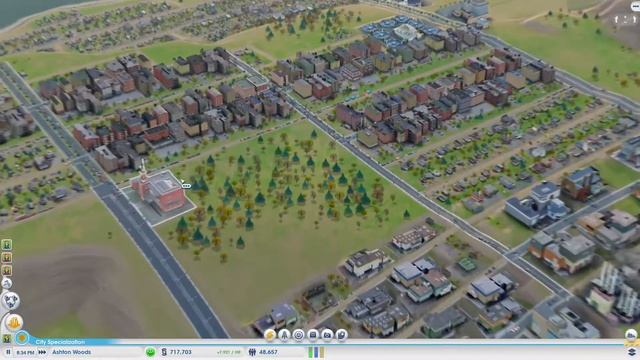Click the triple-arrow fast-forward speed button
Image resolution: width=640 pixels, height=360 pixels.
pyautogui.click(x=42, y=352)
